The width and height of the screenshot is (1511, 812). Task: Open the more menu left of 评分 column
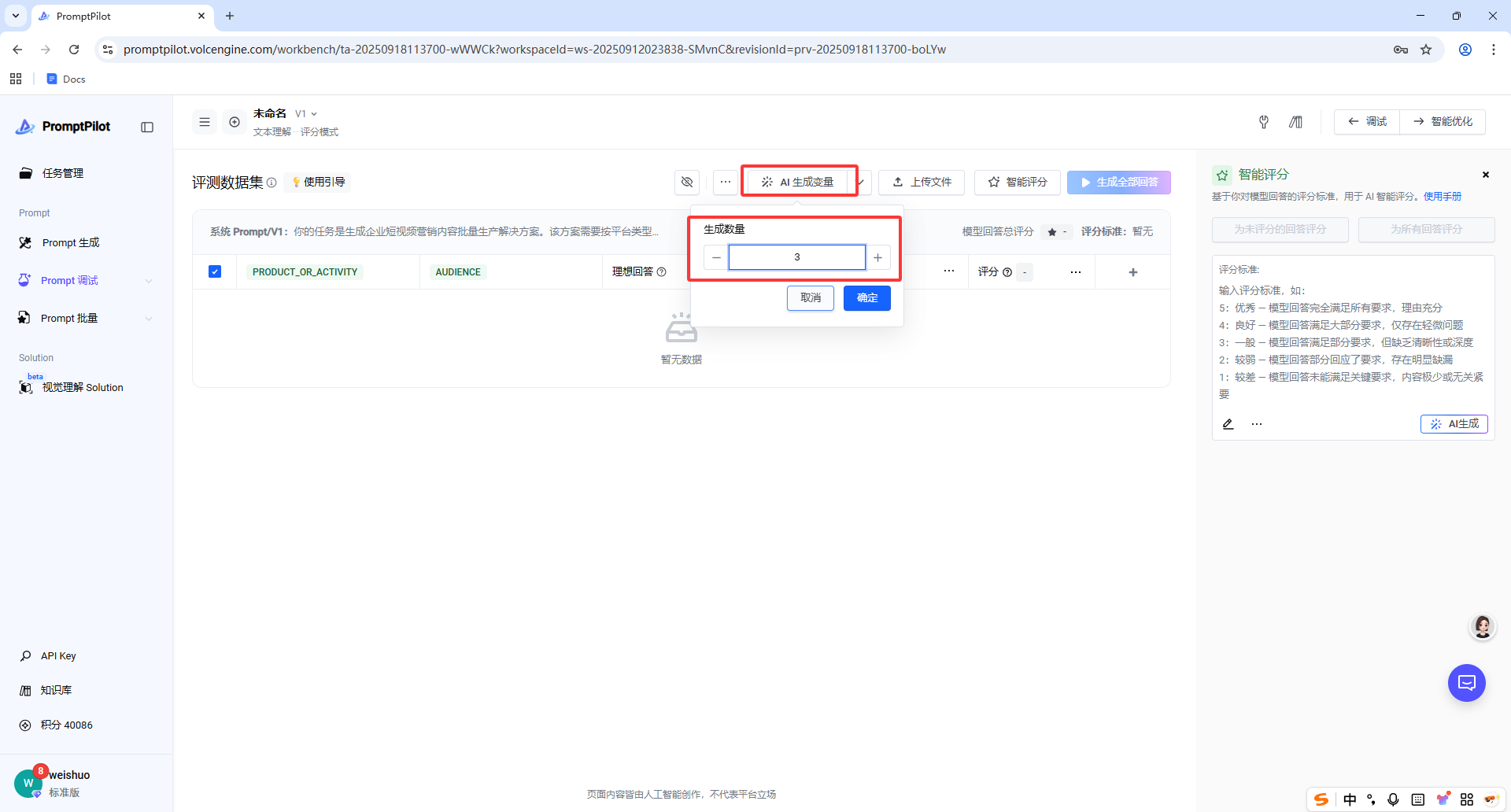[x=949, y=271]
